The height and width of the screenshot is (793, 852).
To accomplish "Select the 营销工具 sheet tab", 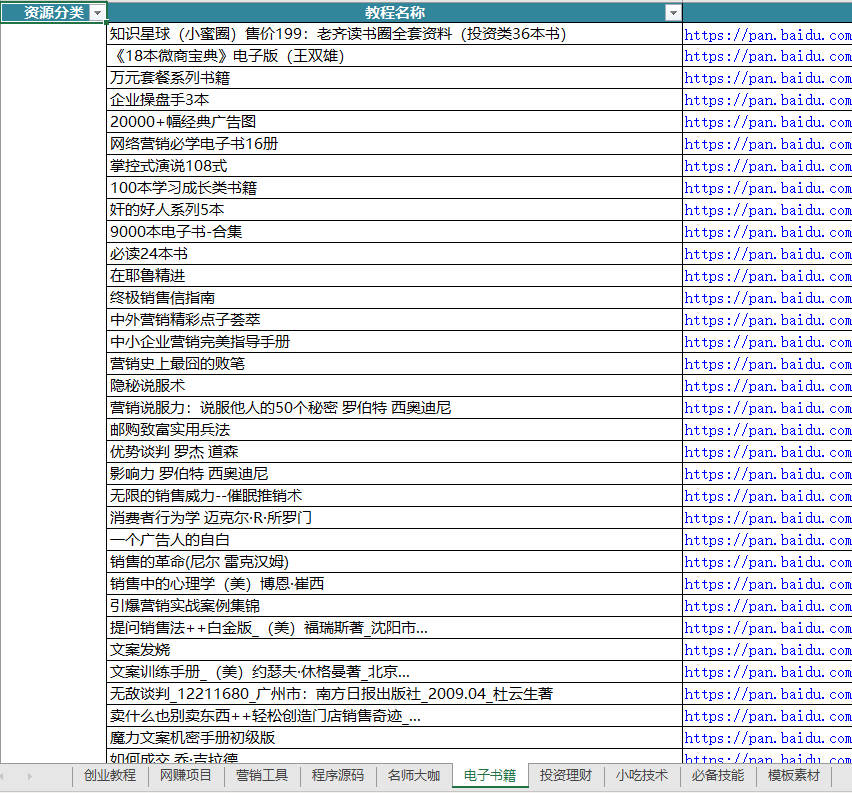I will click(x=261, y=775).
